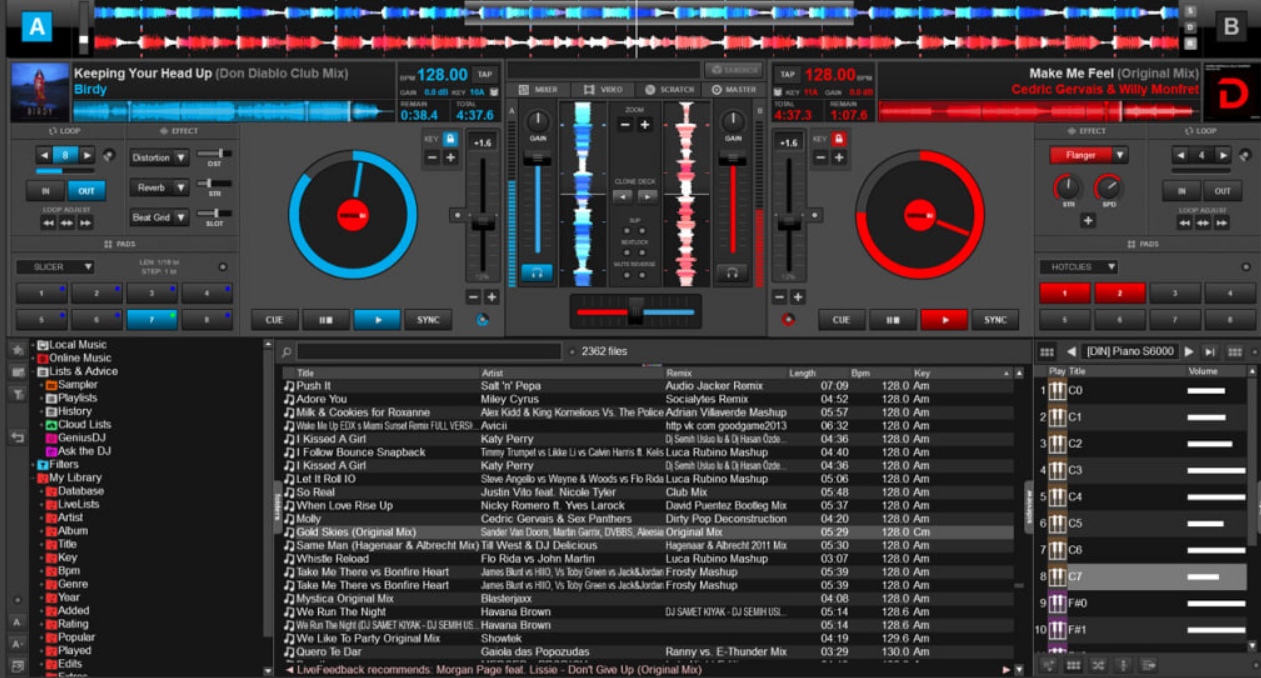Trigger slicer pad 7 on left deck
Viewport: 1261px width, 678px height.
pos(152,320)
